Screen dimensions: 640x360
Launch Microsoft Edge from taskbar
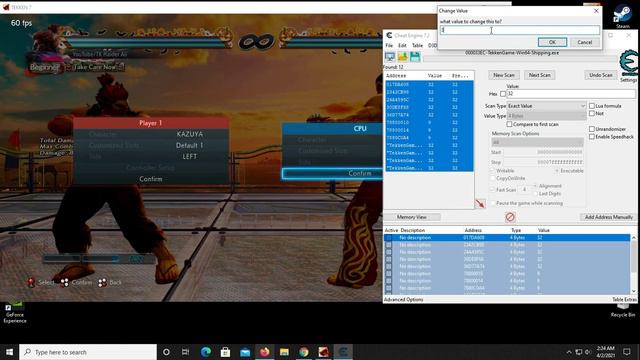click(206, 352)
